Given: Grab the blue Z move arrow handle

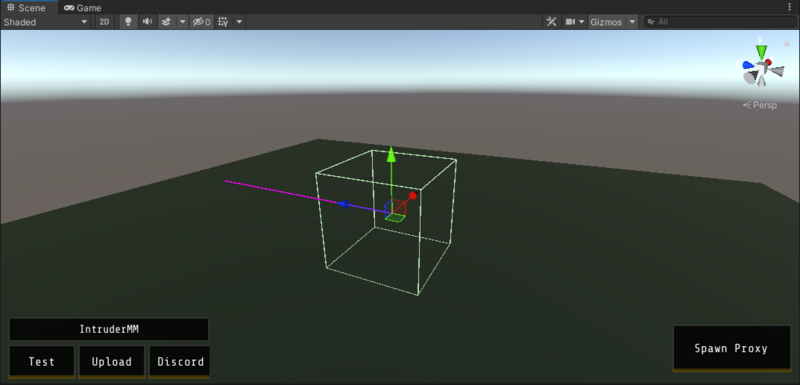Looking at the screenshot, I should 344,204.
